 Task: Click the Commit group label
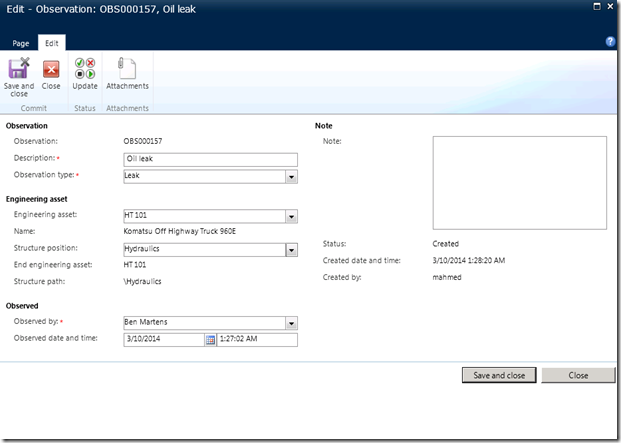(34, 108)
